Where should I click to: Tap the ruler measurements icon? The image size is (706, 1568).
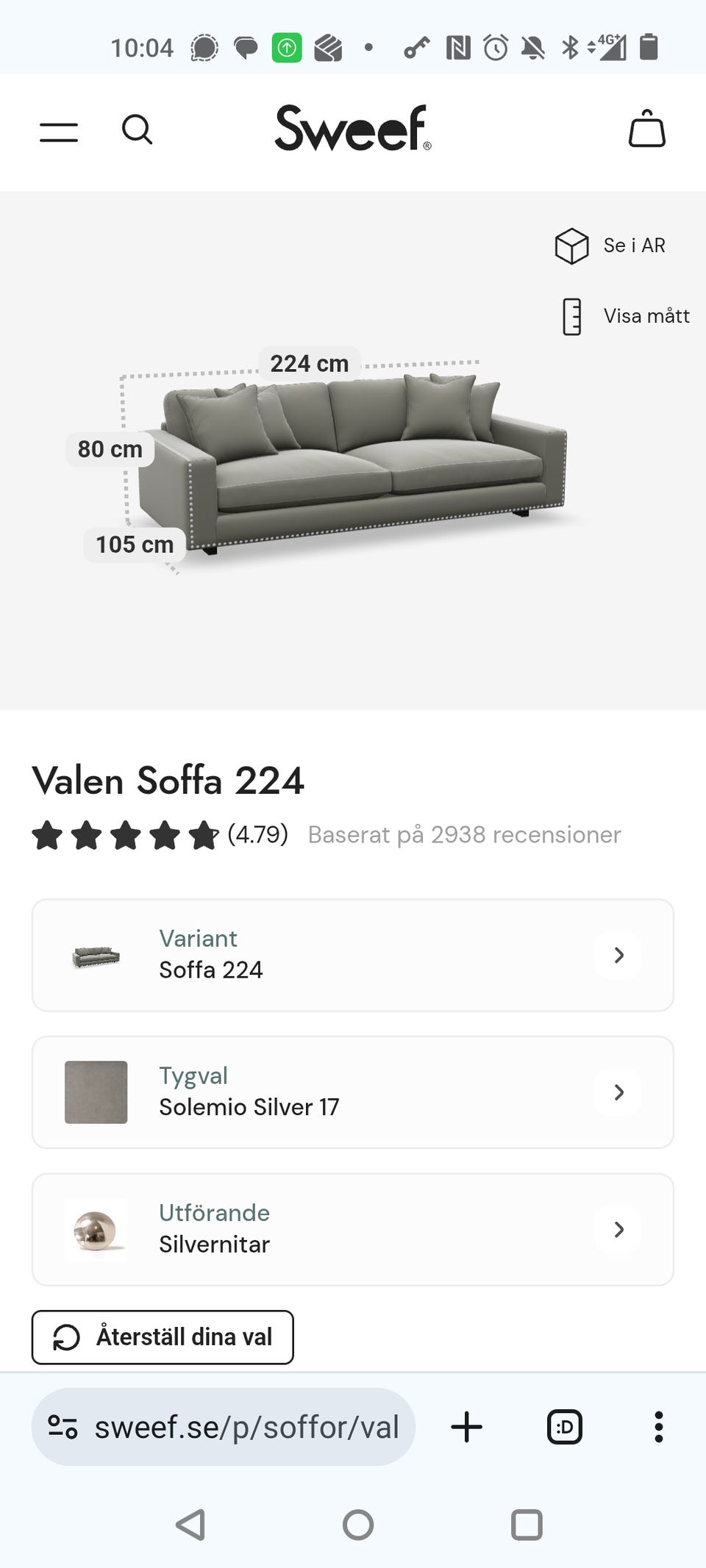pyautogui.click(x=571, y=317)
